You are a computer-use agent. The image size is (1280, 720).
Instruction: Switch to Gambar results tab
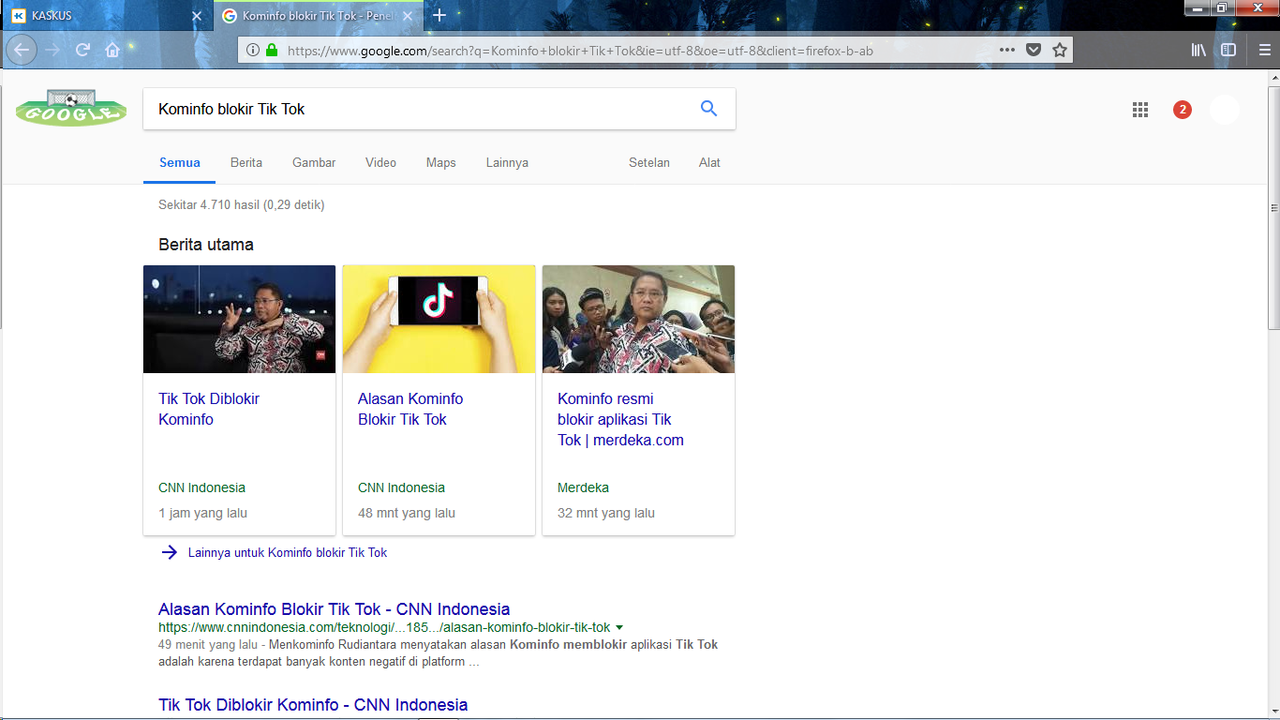click(314, 163)
